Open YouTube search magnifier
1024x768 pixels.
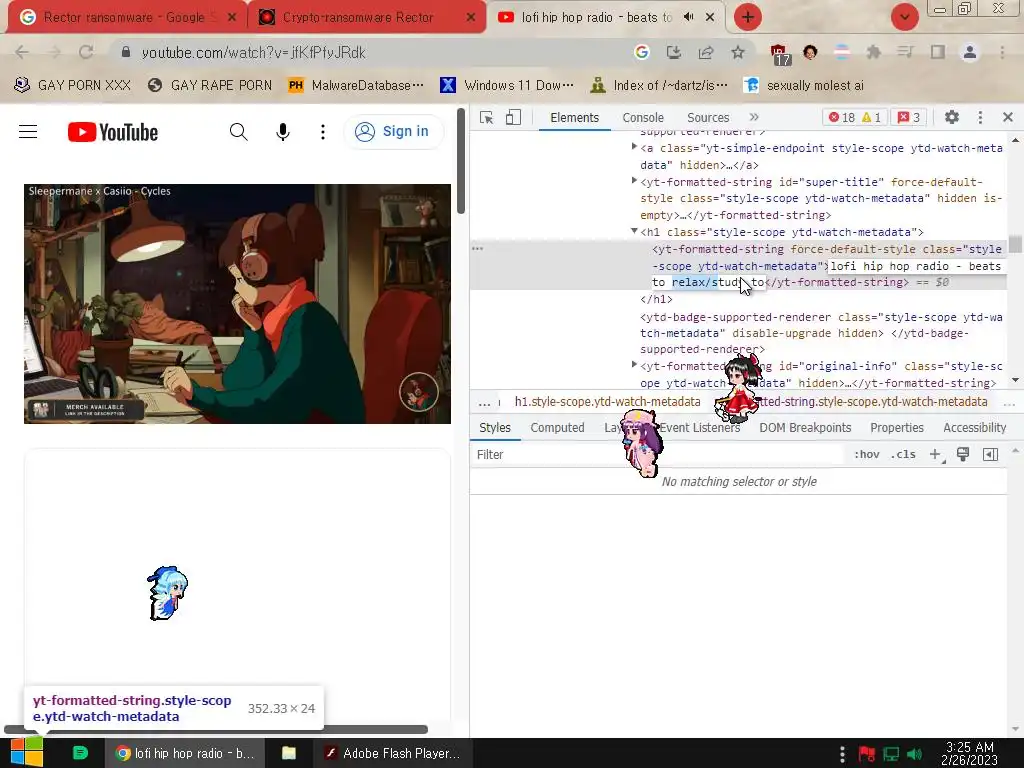point(238,132)
